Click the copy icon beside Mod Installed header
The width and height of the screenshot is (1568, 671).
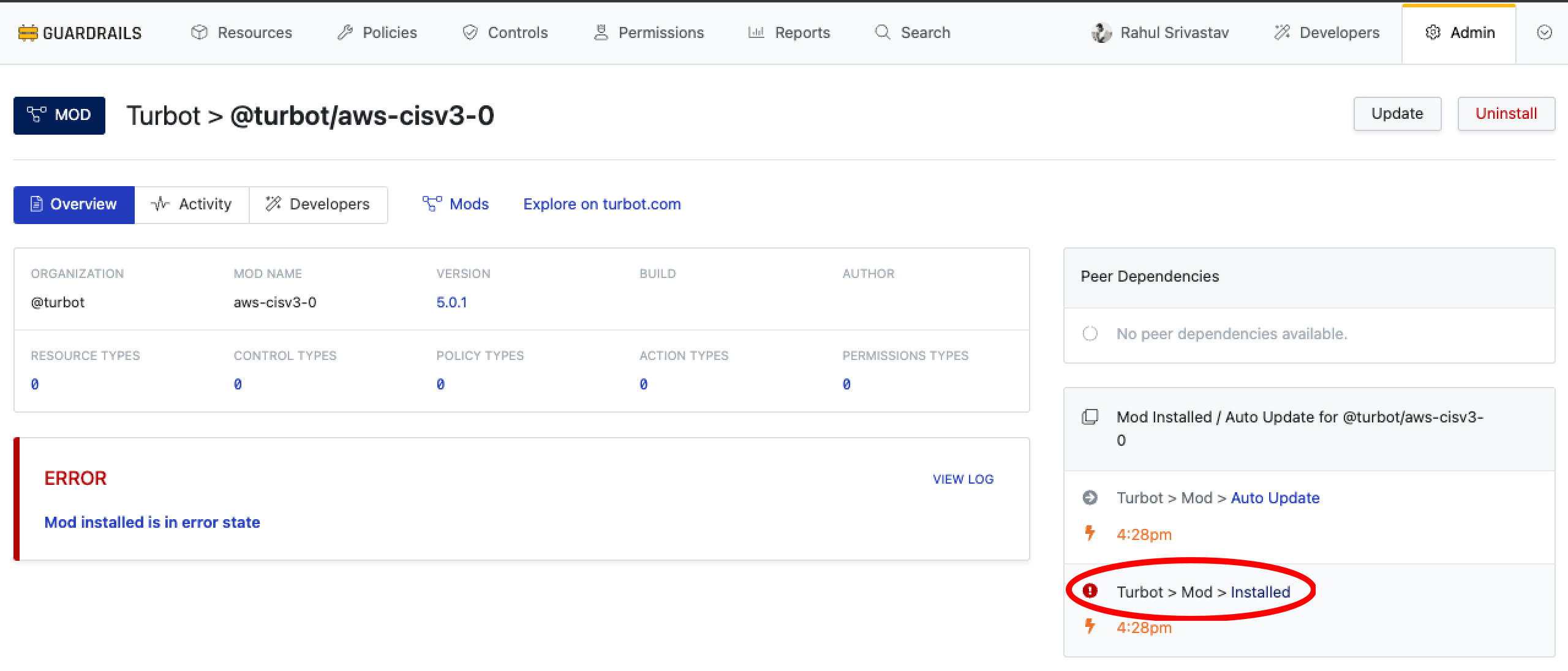(x=1090, y=418)
